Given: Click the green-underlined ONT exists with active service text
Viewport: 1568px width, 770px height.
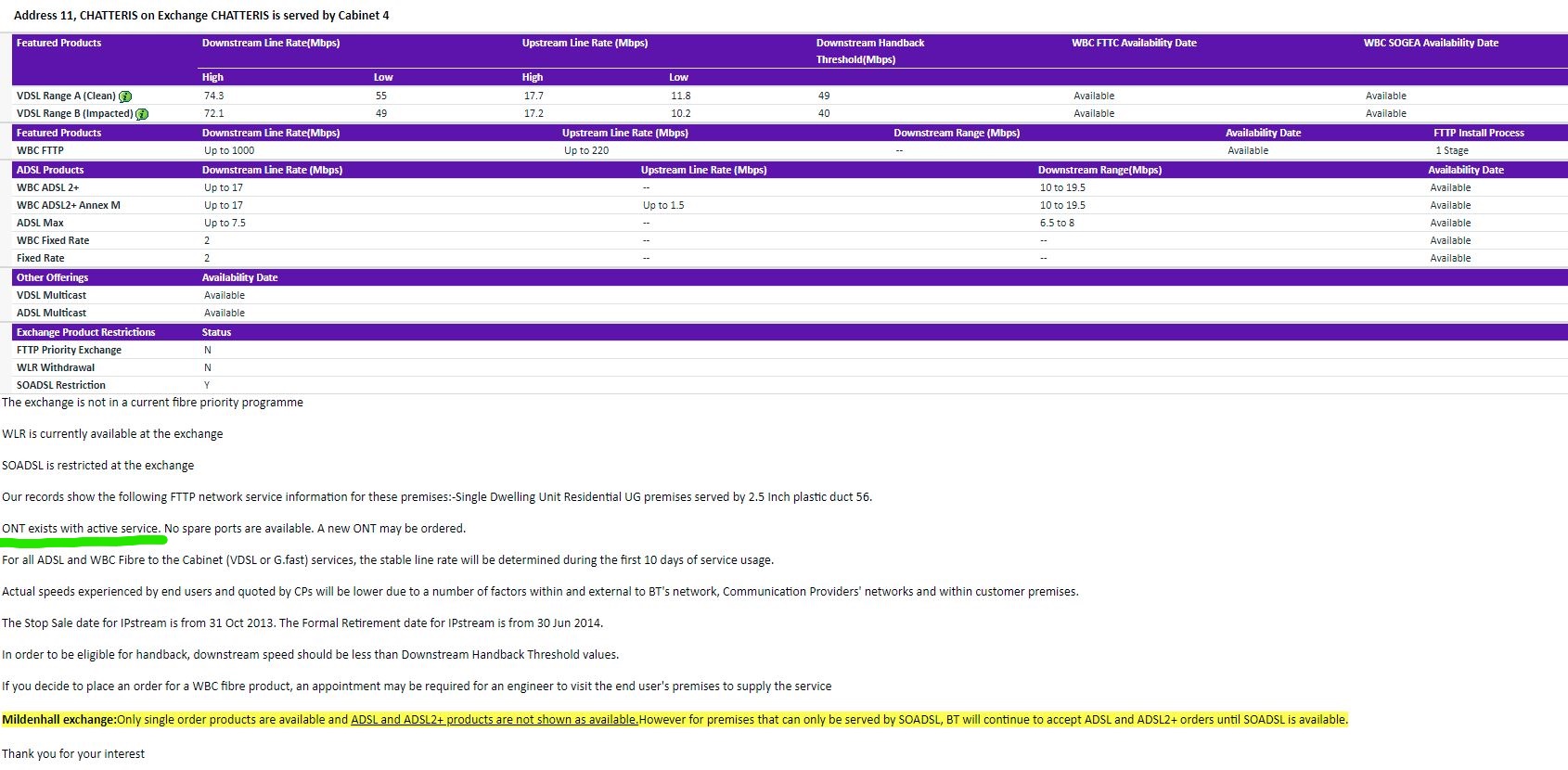Looking at the screenshot, I should point(81,529).
